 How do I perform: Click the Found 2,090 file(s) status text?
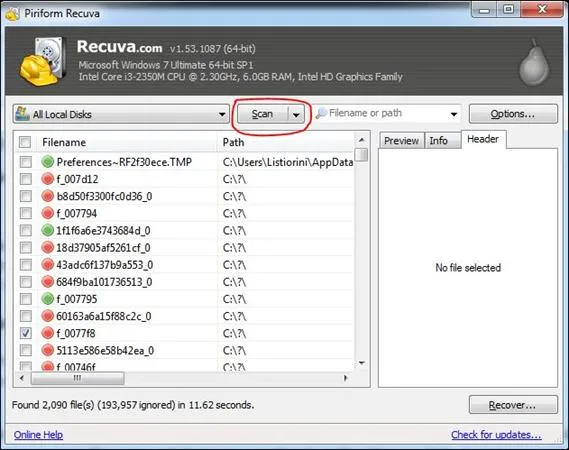133,405
